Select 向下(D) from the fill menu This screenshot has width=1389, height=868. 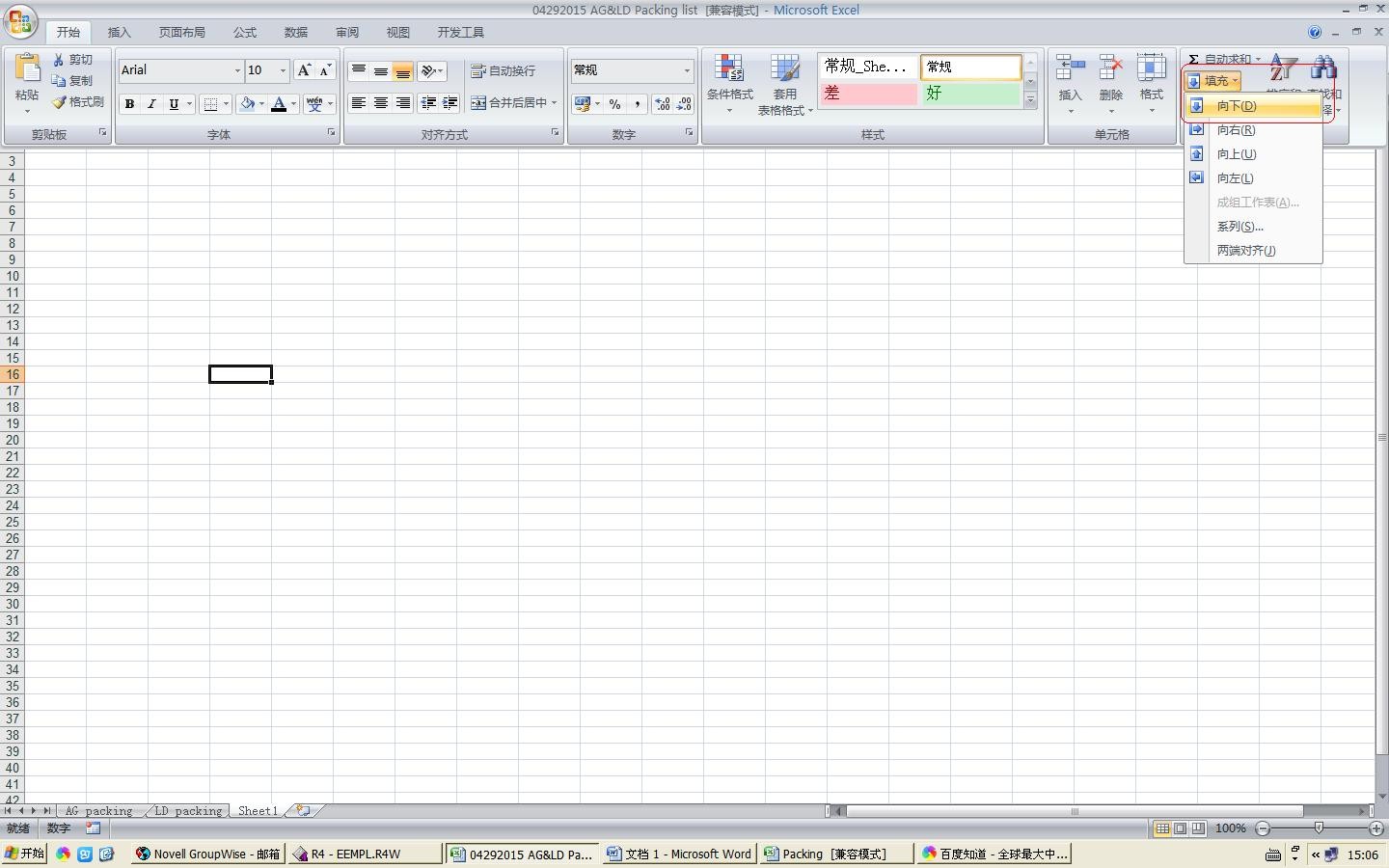(1239, 105)
